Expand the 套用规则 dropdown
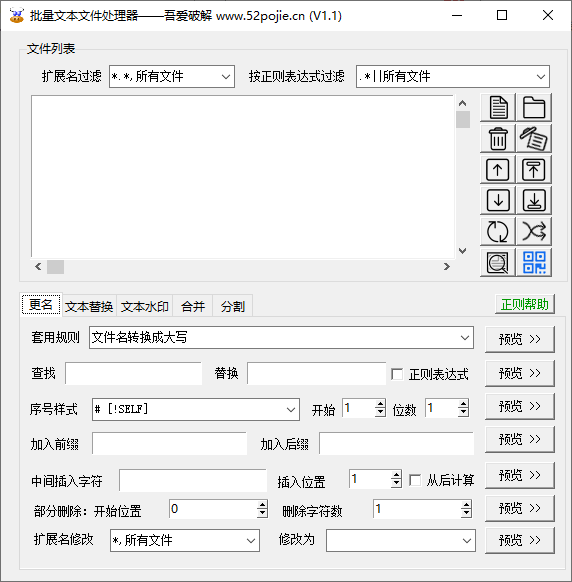This screenshot has width=572, height=582. click(x=281, y=337)
